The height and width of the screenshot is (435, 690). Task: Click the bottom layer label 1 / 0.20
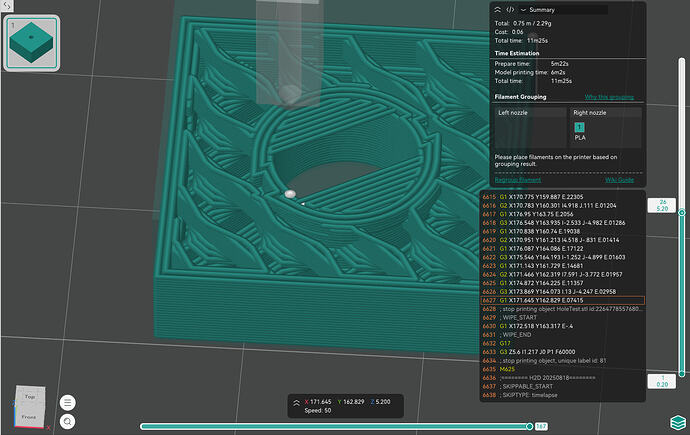pos(662,381)
